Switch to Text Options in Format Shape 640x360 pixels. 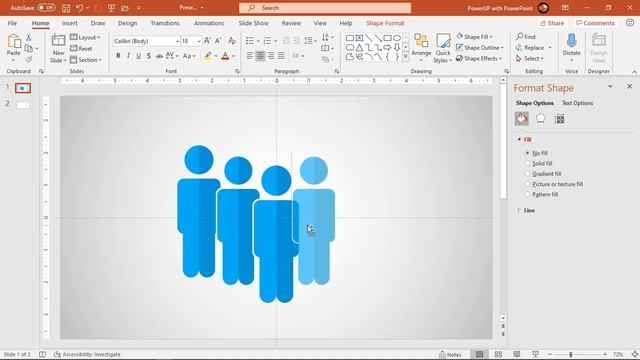(577, 103)
